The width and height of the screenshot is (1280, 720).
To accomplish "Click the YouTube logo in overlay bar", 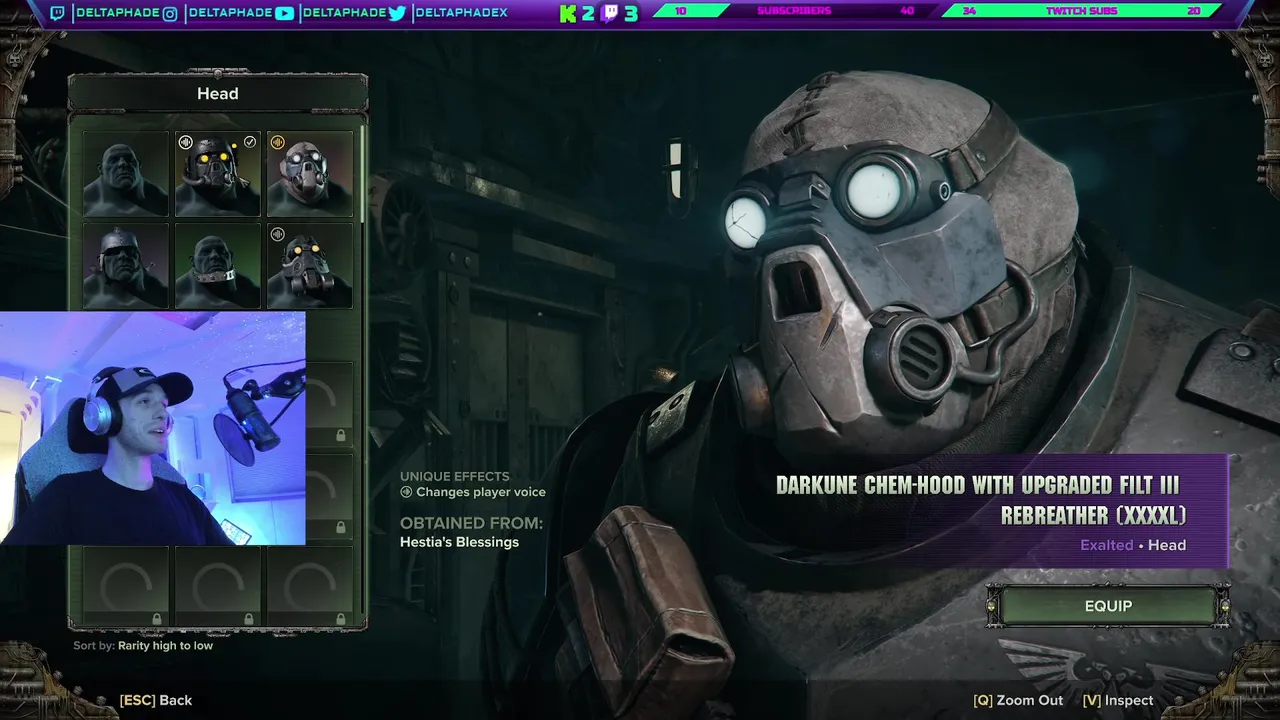I will pos(284,13).
